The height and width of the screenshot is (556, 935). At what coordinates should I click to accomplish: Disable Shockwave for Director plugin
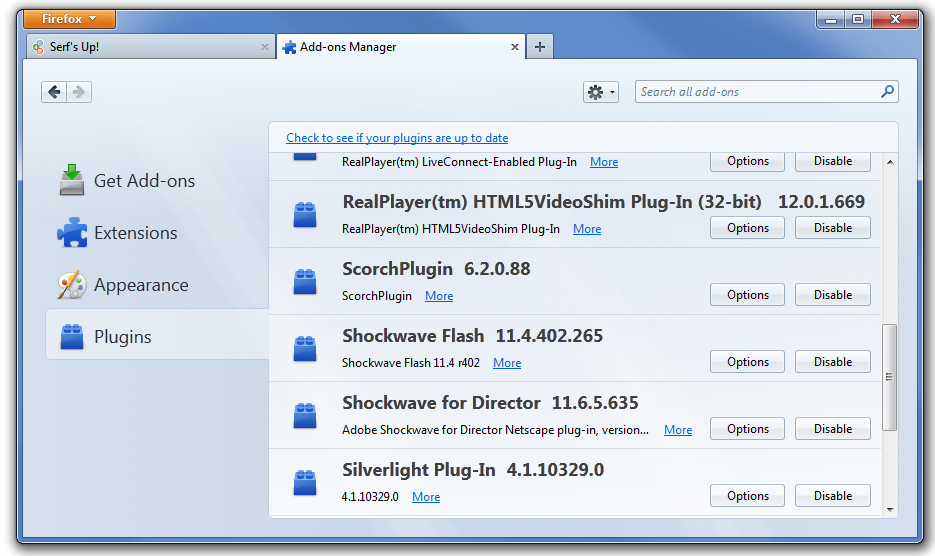coord(832,429)
